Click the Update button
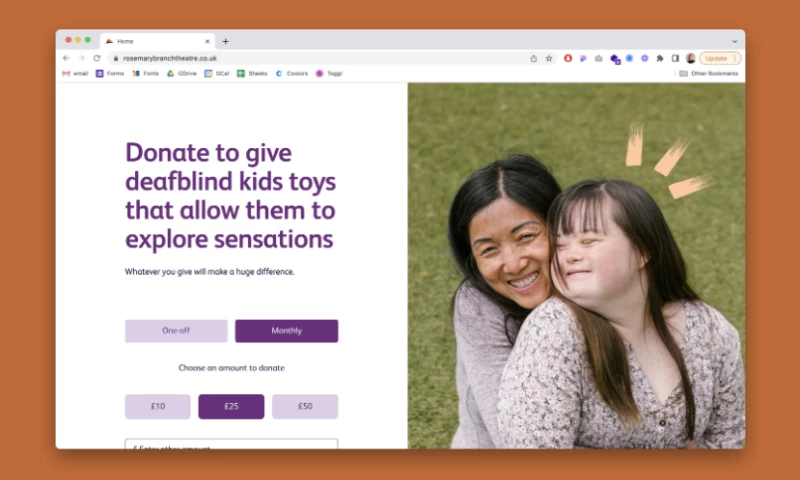This screenshot has height=480, width=800. [720, 59]
